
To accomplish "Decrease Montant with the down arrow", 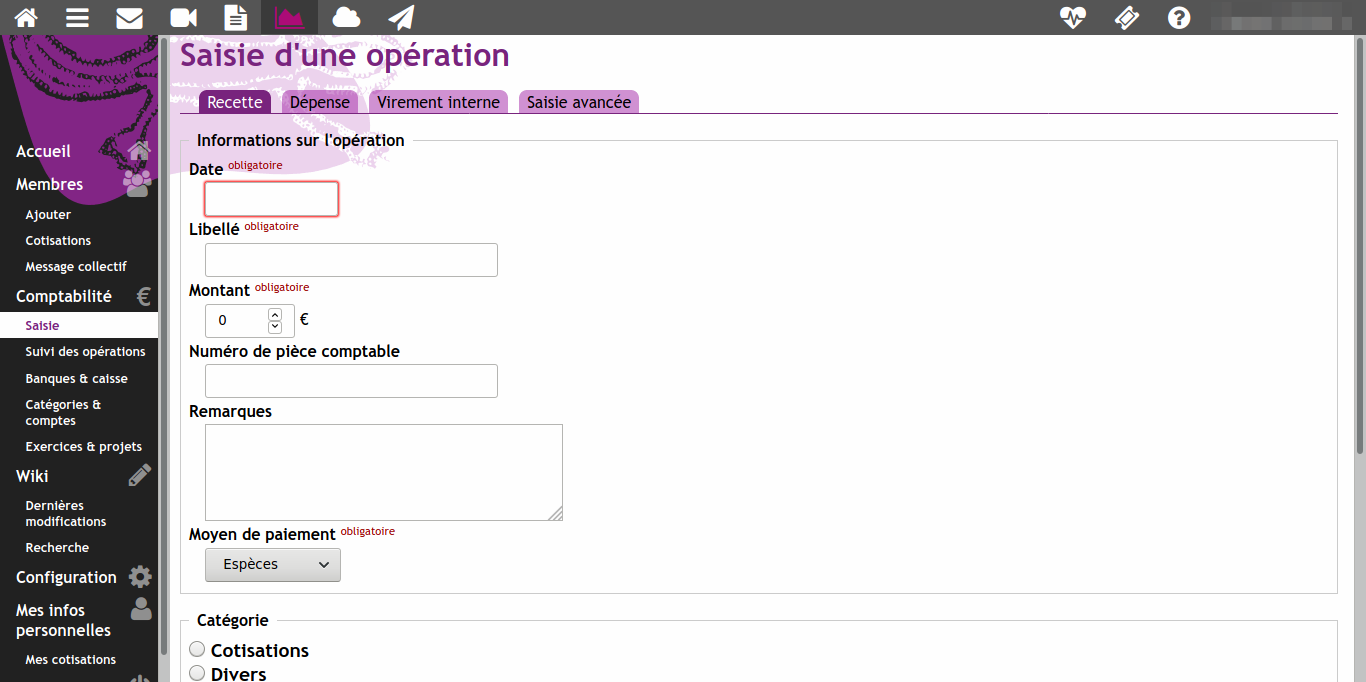I will pyautogui.click(x=275, y=327).
